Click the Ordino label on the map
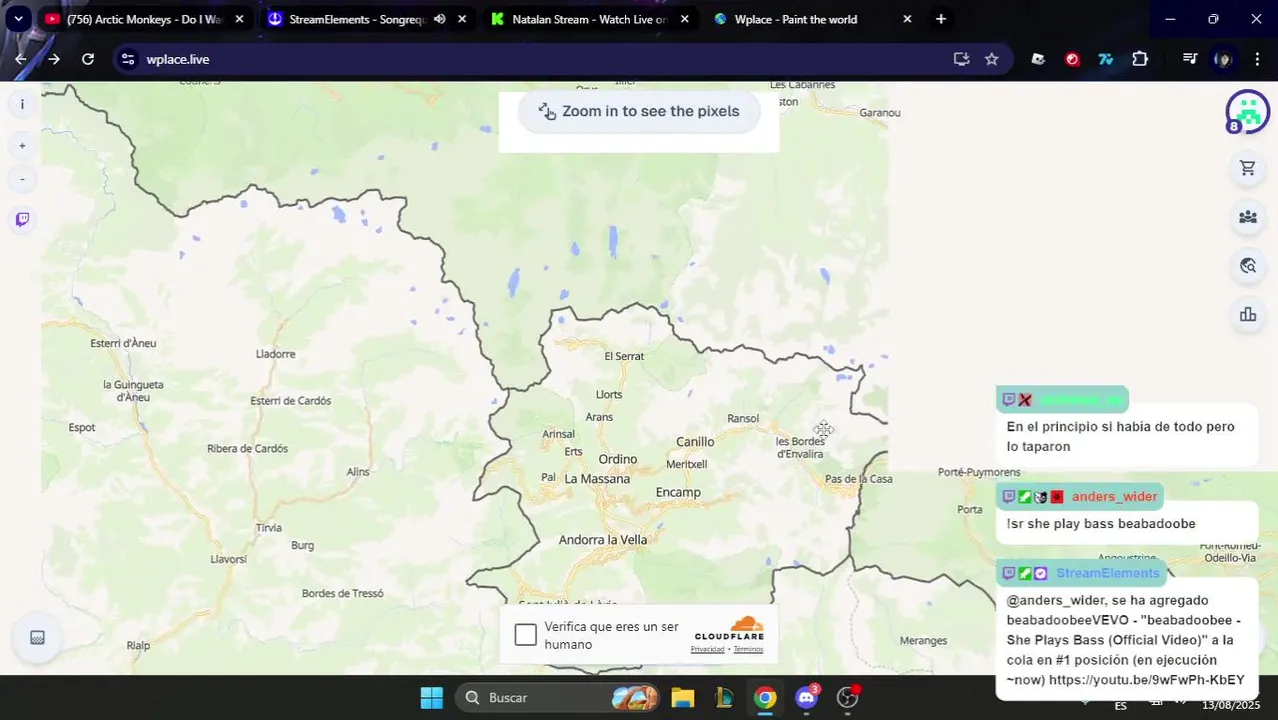The width and height of the screenshot is (1278, 720). 617,459
